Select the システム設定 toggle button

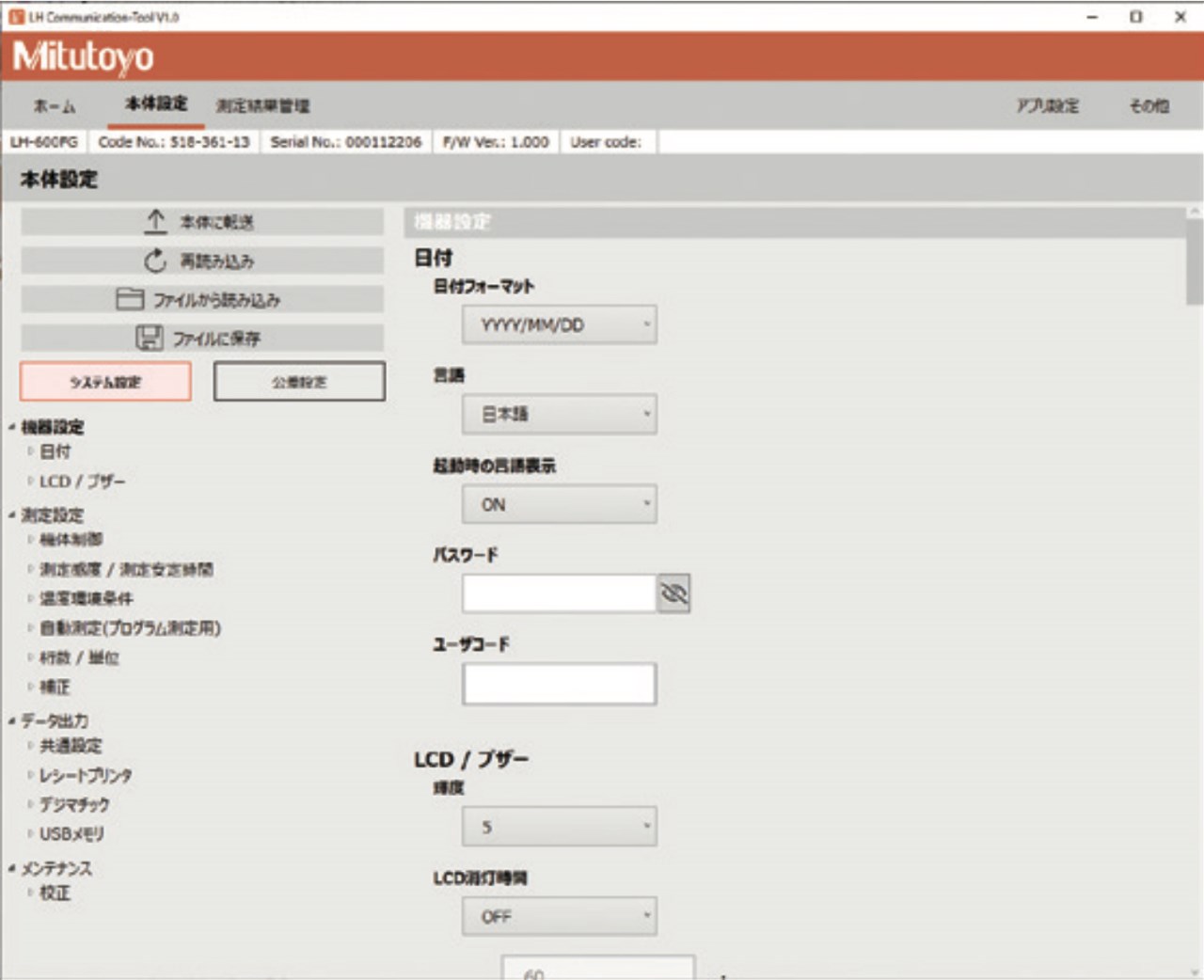click(x=105, y=382)
